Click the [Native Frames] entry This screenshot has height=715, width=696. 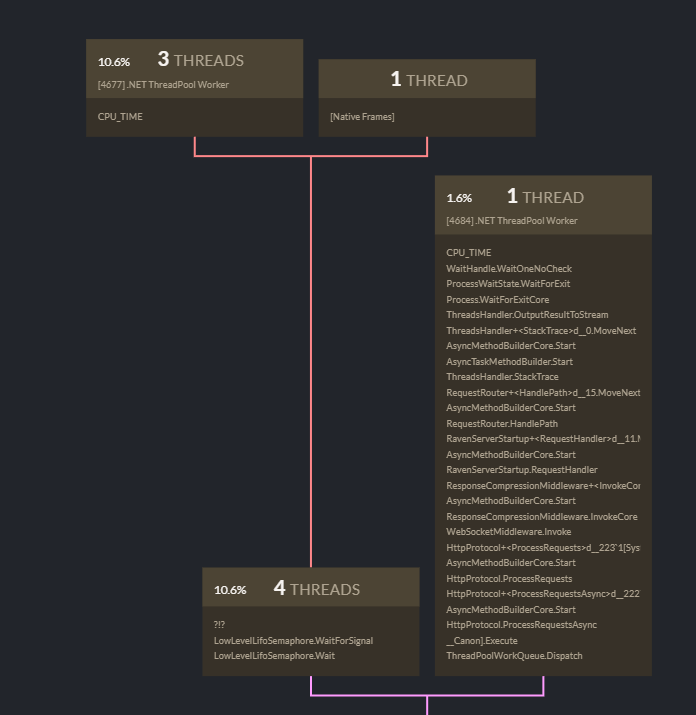click(x=362, y=117)
